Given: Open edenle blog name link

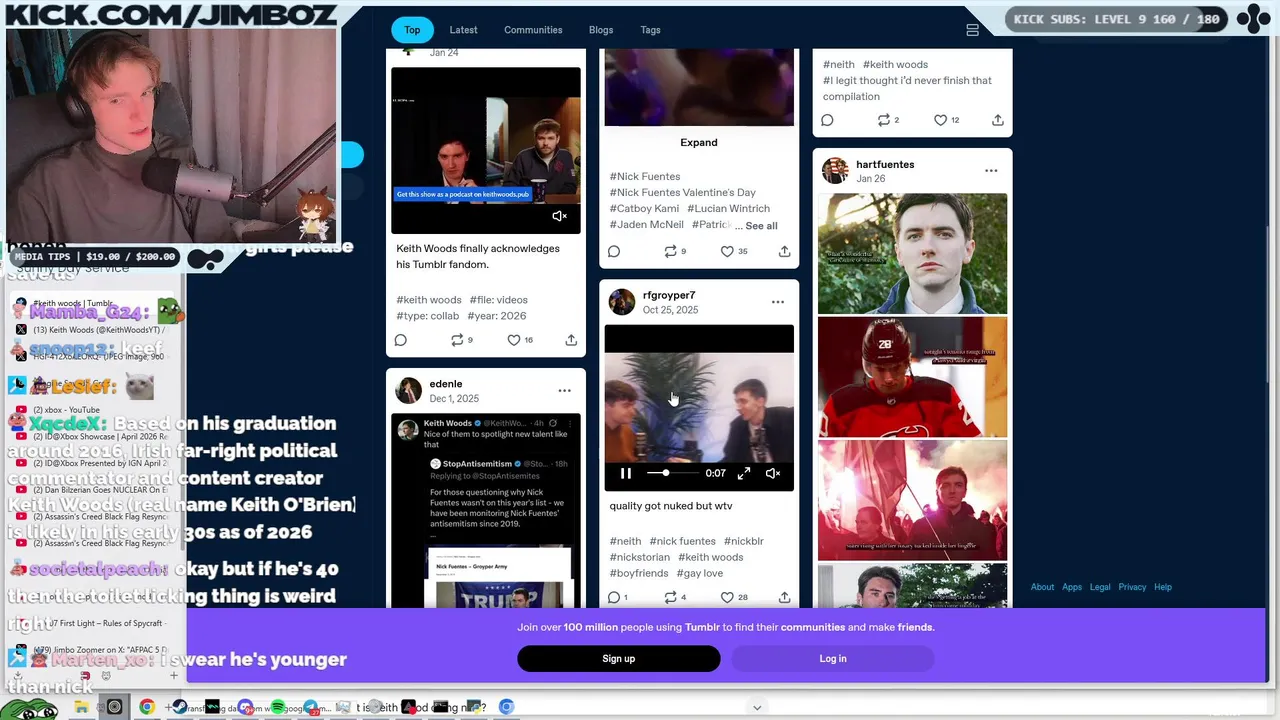Looking at the screenshot, I should tap(446, 384).
